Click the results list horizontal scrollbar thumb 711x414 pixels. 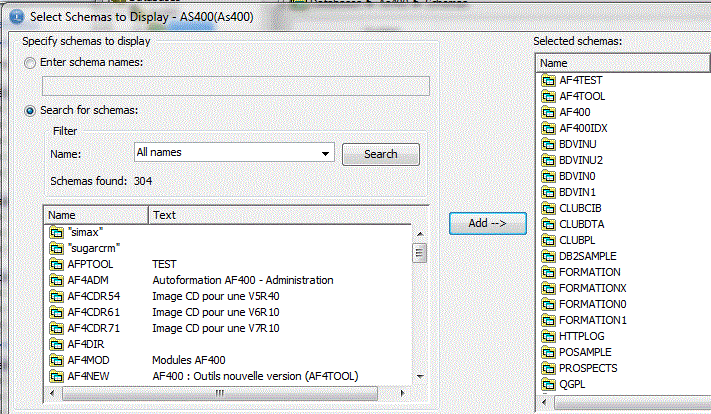pos(219,393)
